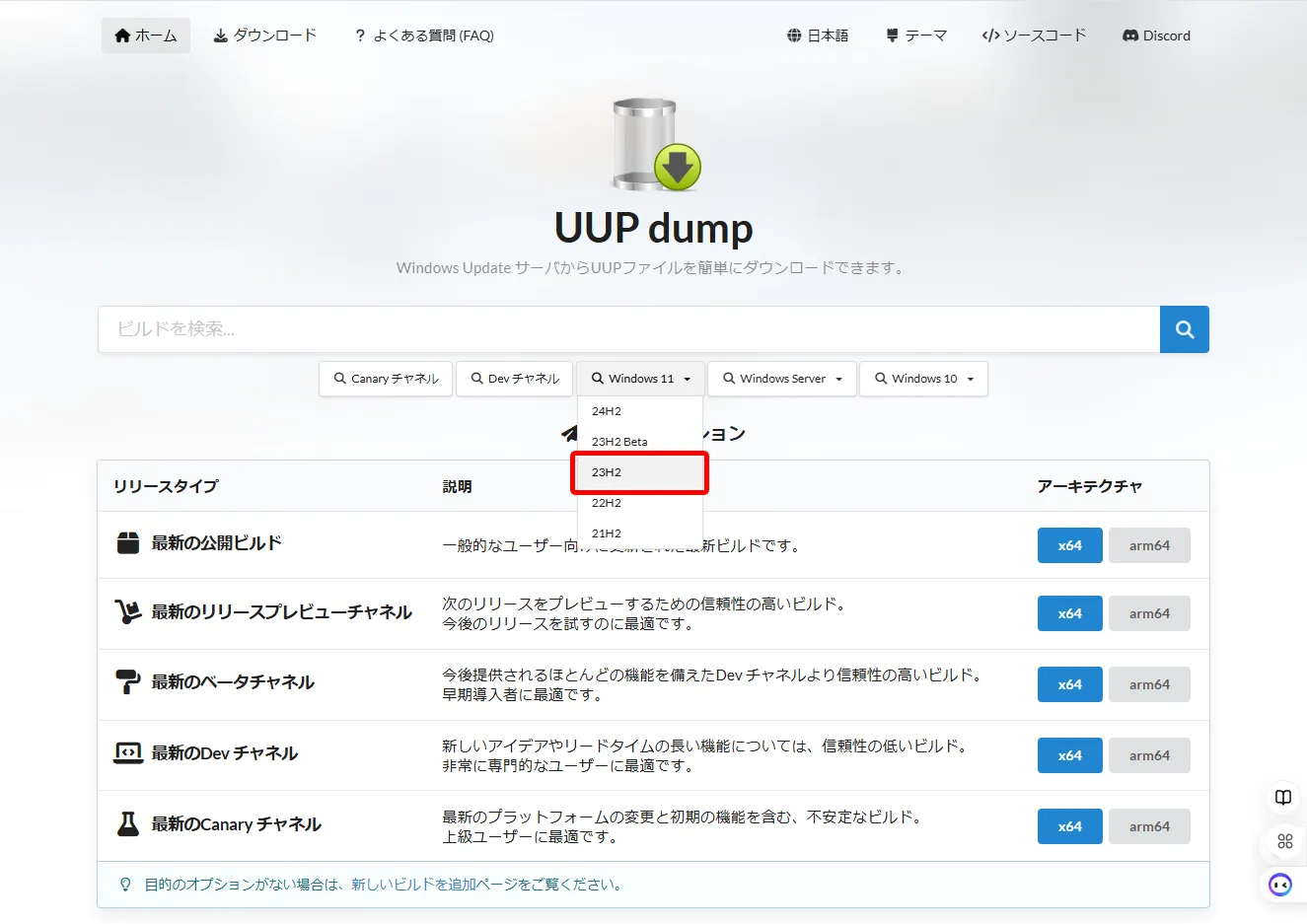Search builds in Canary チャネル

click(386, 379)
